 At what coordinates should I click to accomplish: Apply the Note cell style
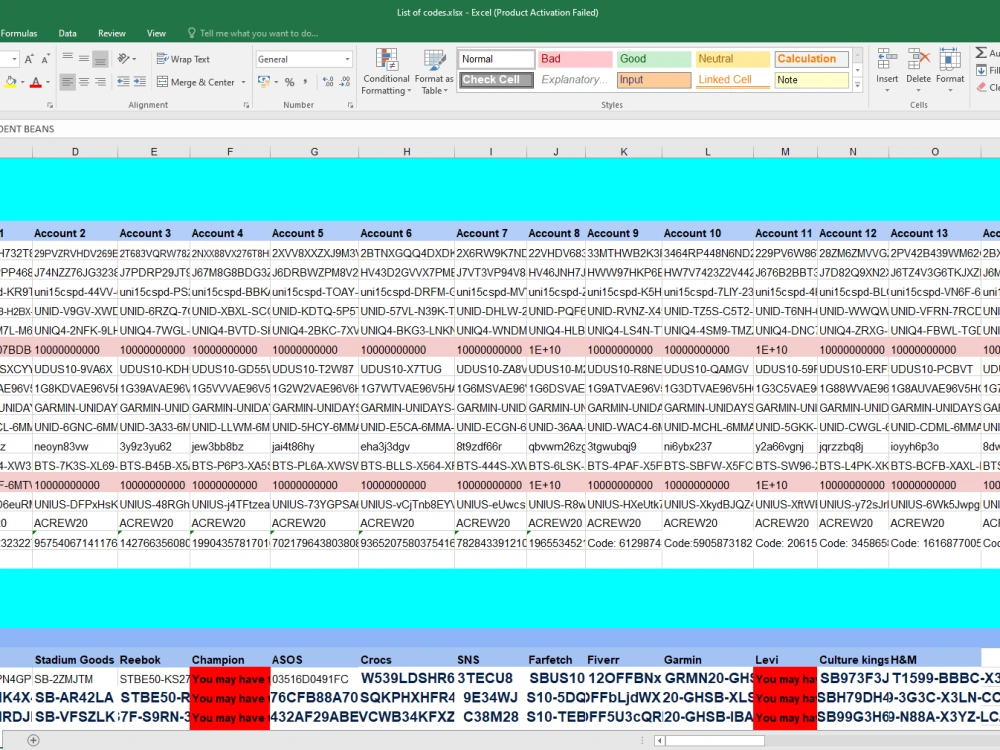click(x=812, y=80)
